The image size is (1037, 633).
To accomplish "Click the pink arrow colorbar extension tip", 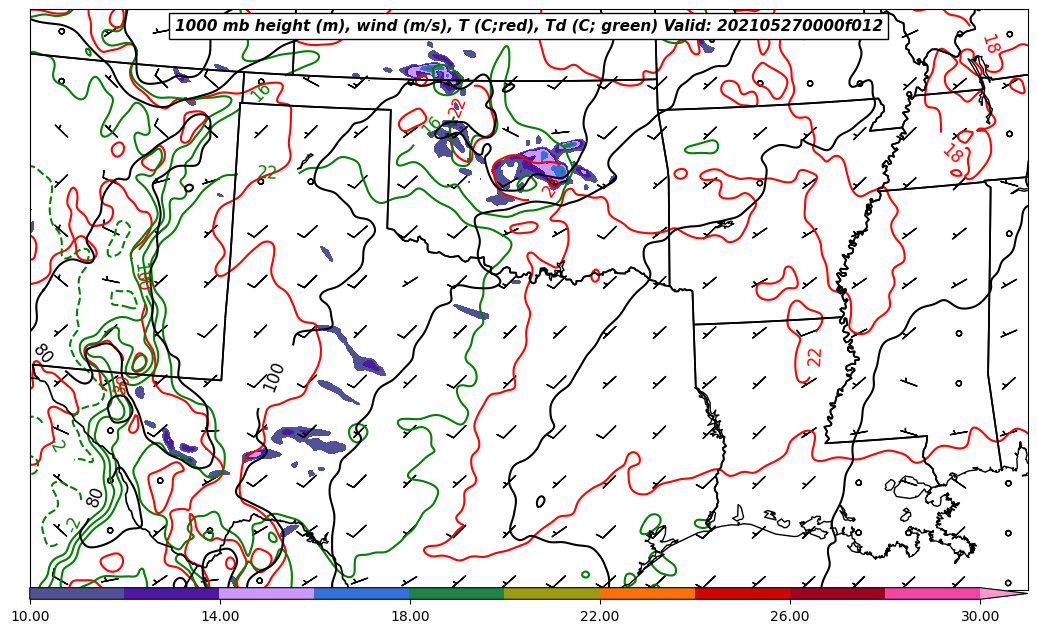I will coord(1004,593).
